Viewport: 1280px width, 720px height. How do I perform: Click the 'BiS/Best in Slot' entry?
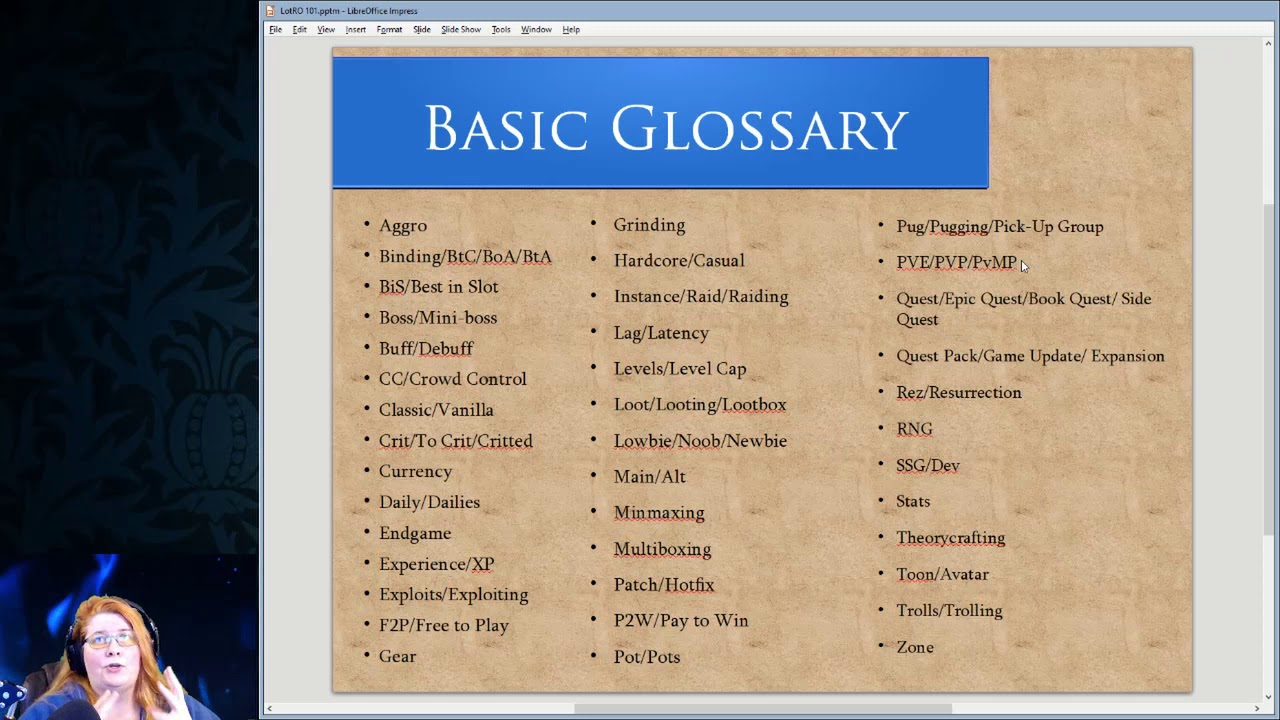pyautogui.click(x=438, y=287)
